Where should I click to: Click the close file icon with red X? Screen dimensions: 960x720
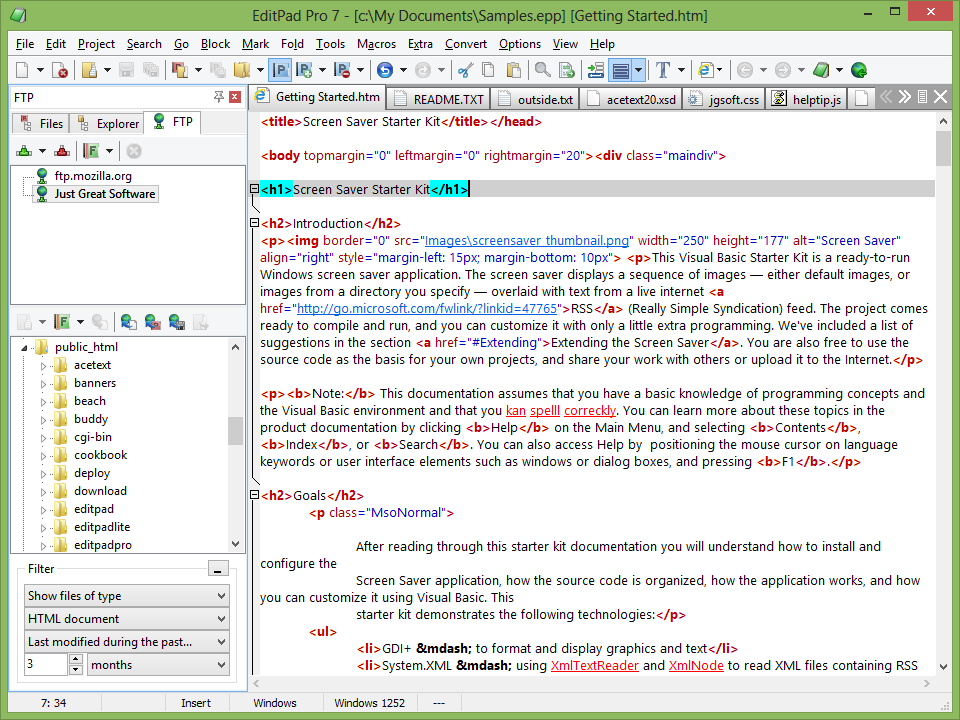pos(60,70)
